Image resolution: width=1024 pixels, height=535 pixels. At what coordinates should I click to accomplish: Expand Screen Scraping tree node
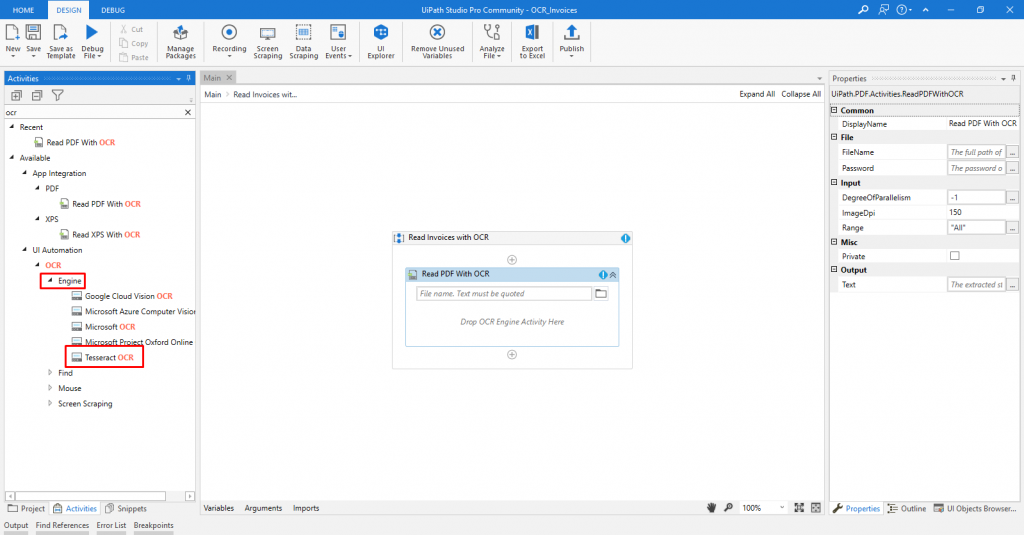pyautogui.click(x=50, y=403)
